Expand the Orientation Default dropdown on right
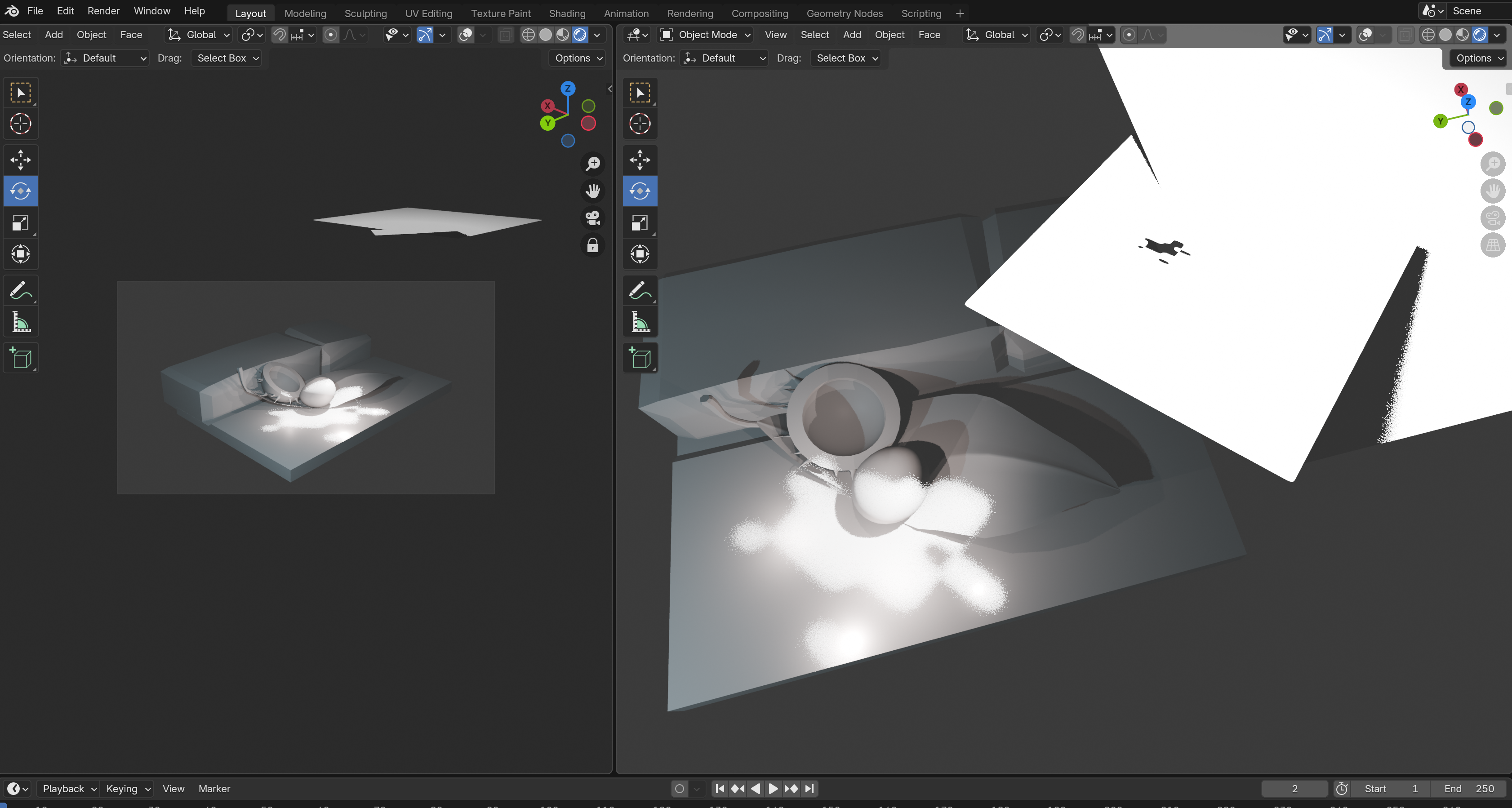The image size is (1512, 808). 725,58
